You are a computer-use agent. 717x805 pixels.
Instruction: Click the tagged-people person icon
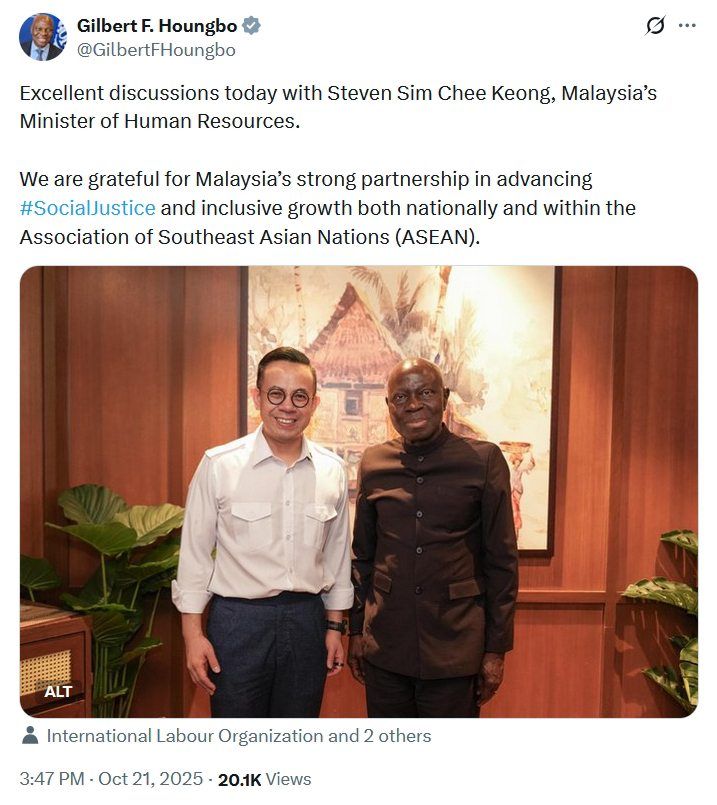(30, 735)
